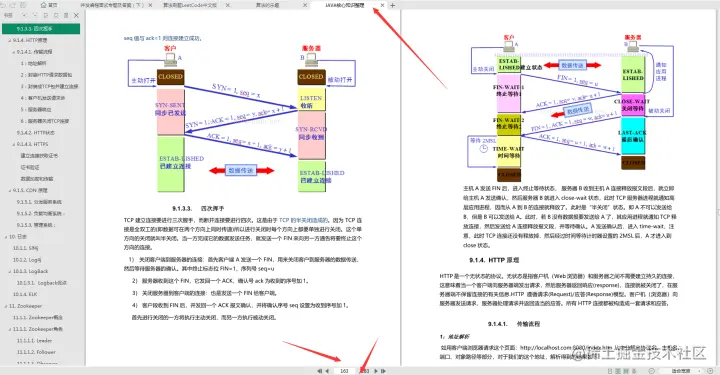Collapse the 11.1.1 Zookeeper roles node

tap(9, 329)
